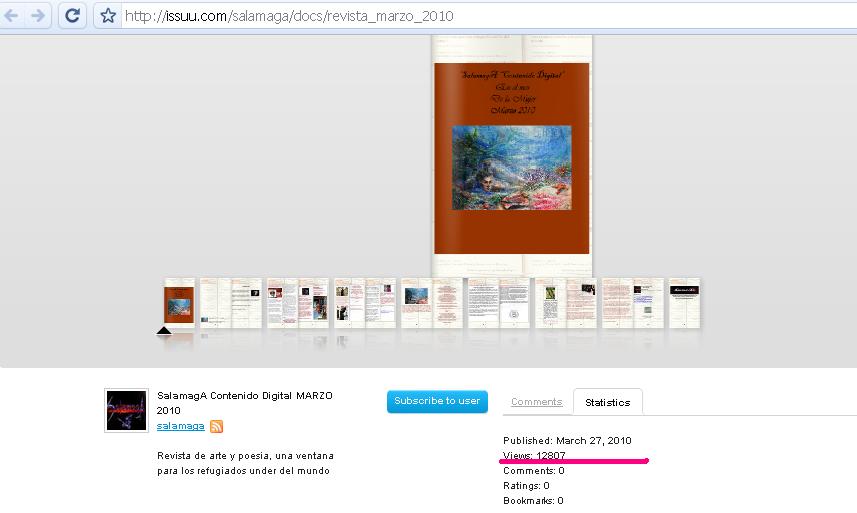Click the Published: March 27, 2010 text
The height and width of the screenshot is (513, 857).
(x=567, y=440)
